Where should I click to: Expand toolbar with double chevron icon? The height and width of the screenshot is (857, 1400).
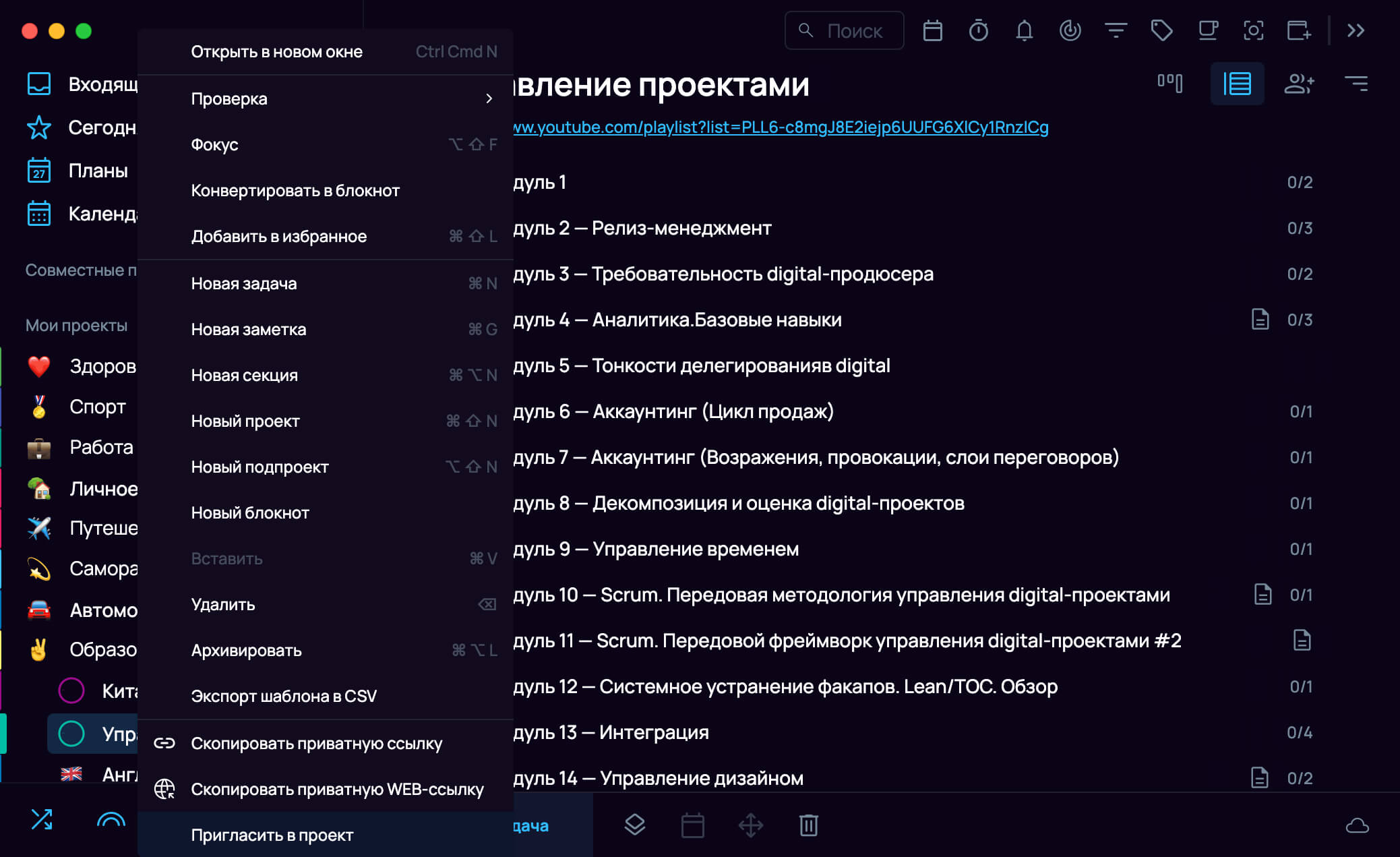[1356, 31]
